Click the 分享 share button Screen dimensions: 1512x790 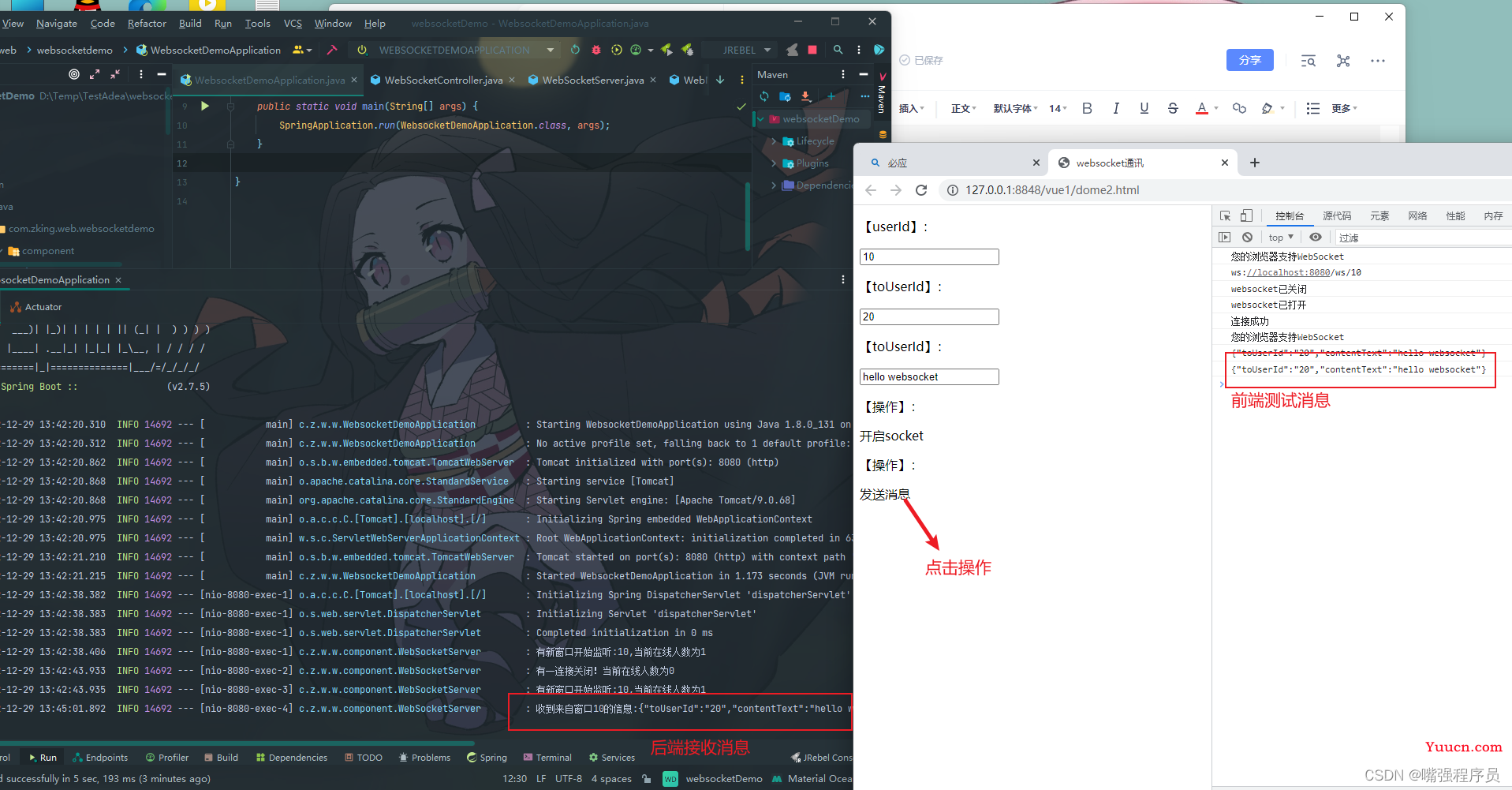pyautogui.click(x=1250, y=60)
